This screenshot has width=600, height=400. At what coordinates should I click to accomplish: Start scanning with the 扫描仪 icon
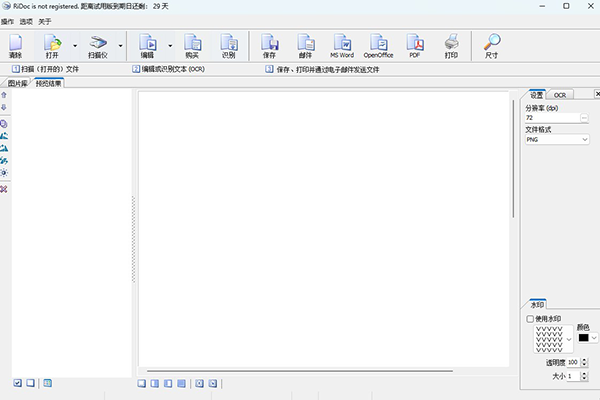(x=98, y=46)
